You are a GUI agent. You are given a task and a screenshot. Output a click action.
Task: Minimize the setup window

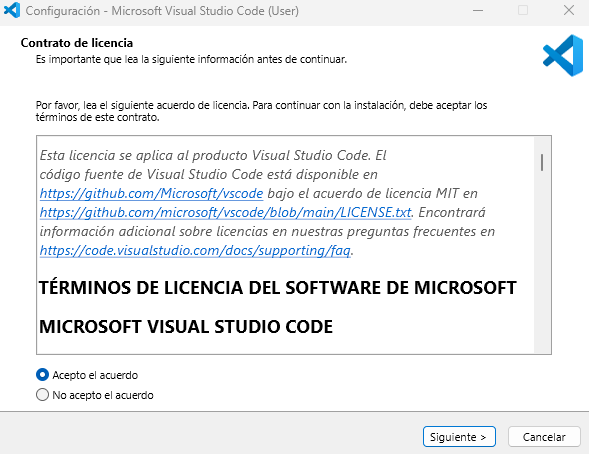pyautogui.click(x=478, y=11)
